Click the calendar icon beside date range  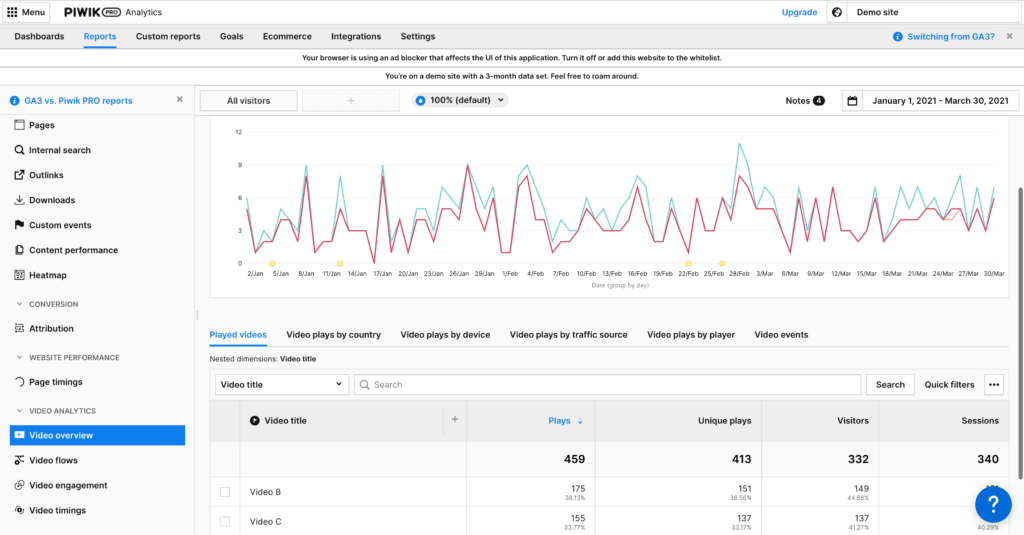pyautogui.click(x=852, y=101)
